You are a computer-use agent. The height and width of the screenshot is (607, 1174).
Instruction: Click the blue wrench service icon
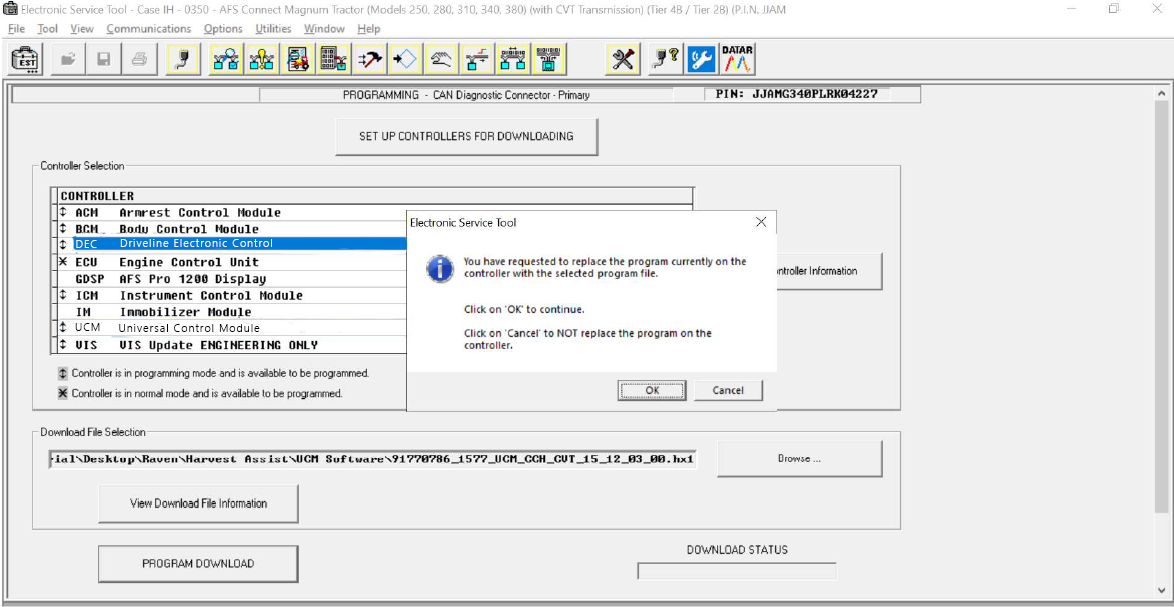[702, 59]
